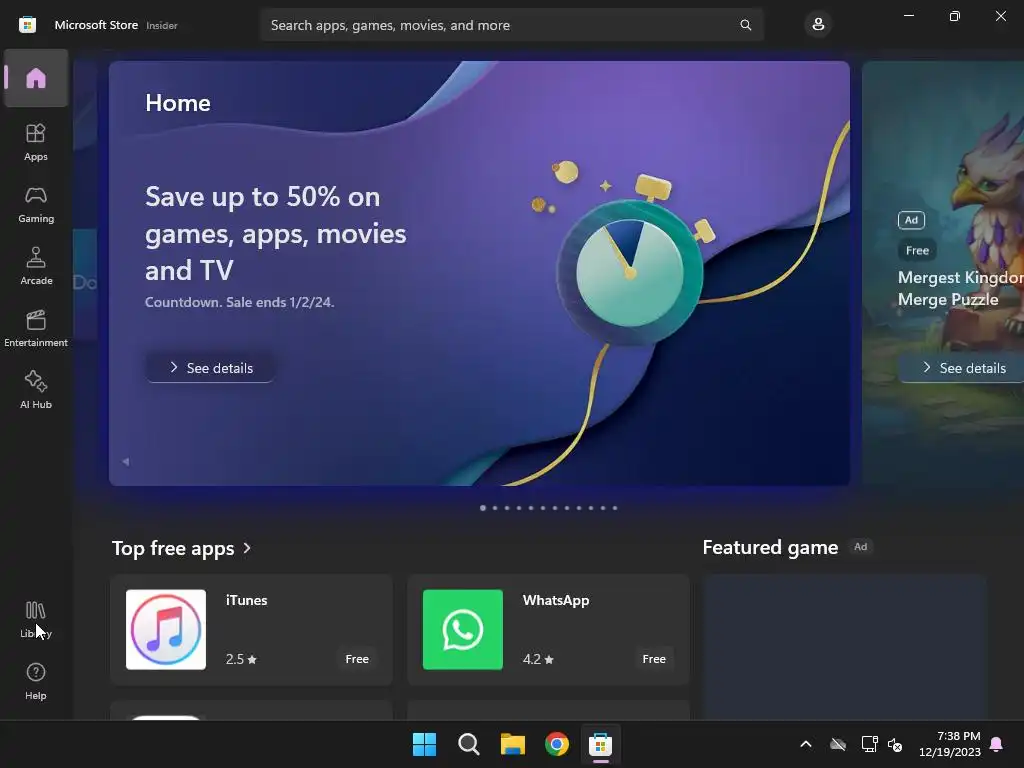Go to previous banner slide arrow
The height and width of the screenshot is (768, 1024).
point(125,462)
